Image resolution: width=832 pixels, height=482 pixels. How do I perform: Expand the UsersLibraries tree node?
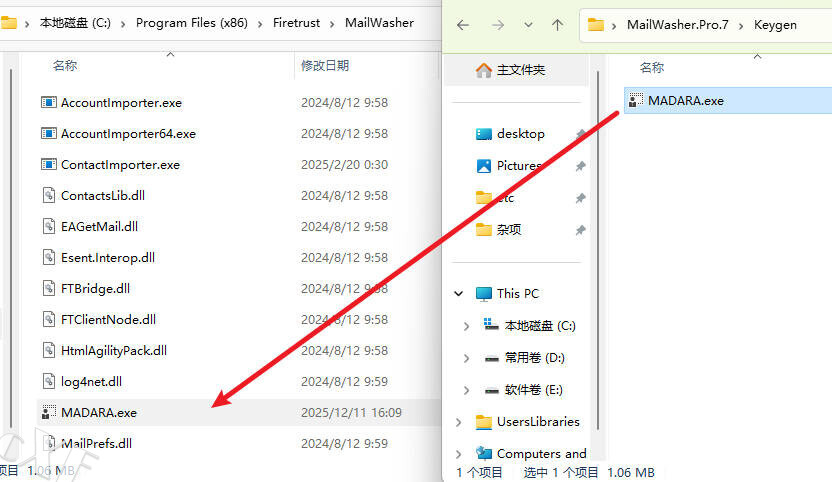[x=459, y=422]
